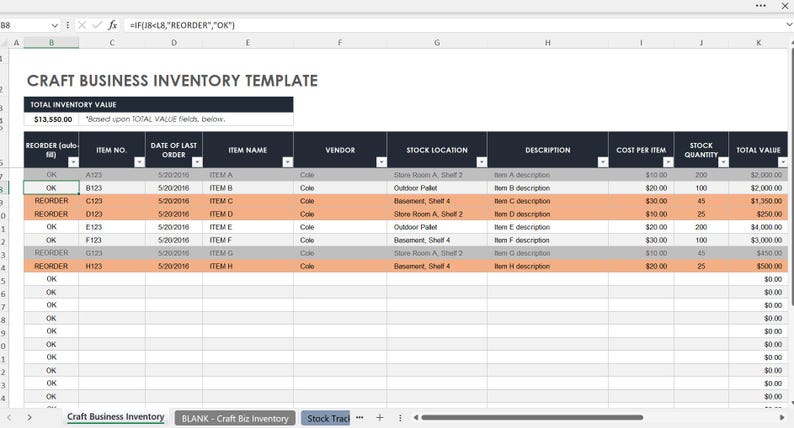Open VENDOR filter dropdown

coord(381,162)
